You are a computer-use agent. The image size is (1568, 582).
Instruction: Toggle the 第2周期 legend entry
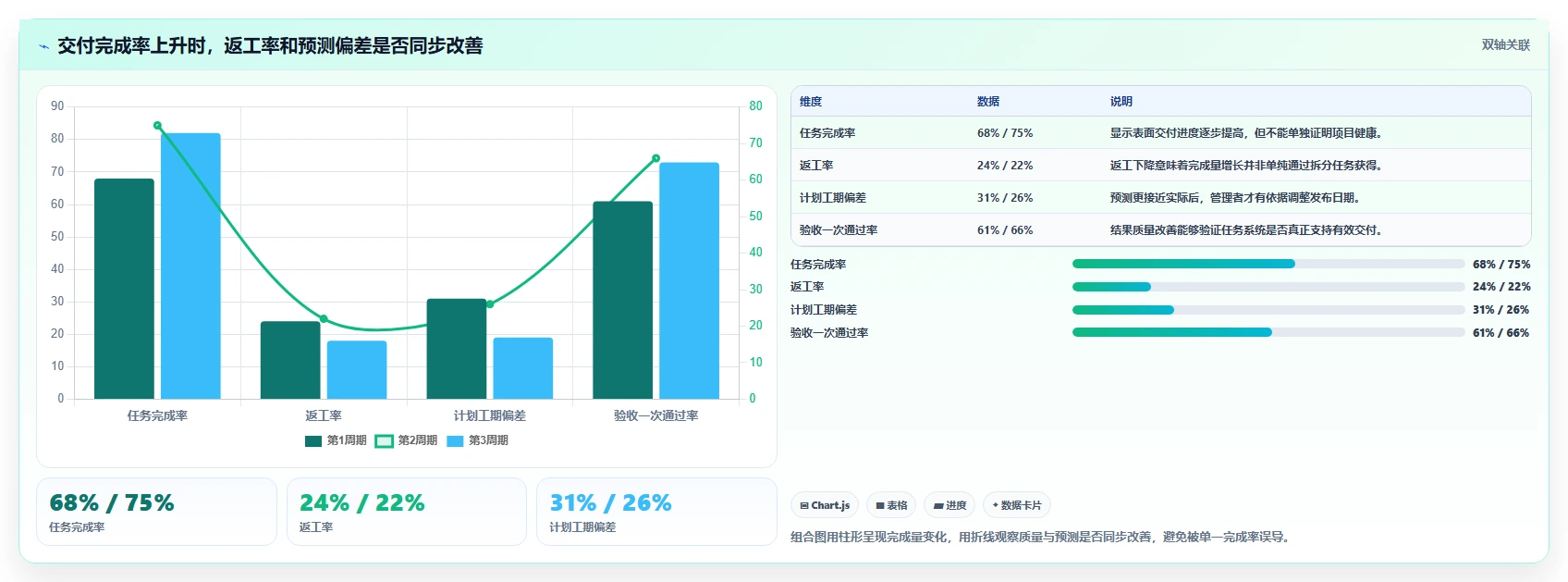pyautogui.click(x=406, y=440)
